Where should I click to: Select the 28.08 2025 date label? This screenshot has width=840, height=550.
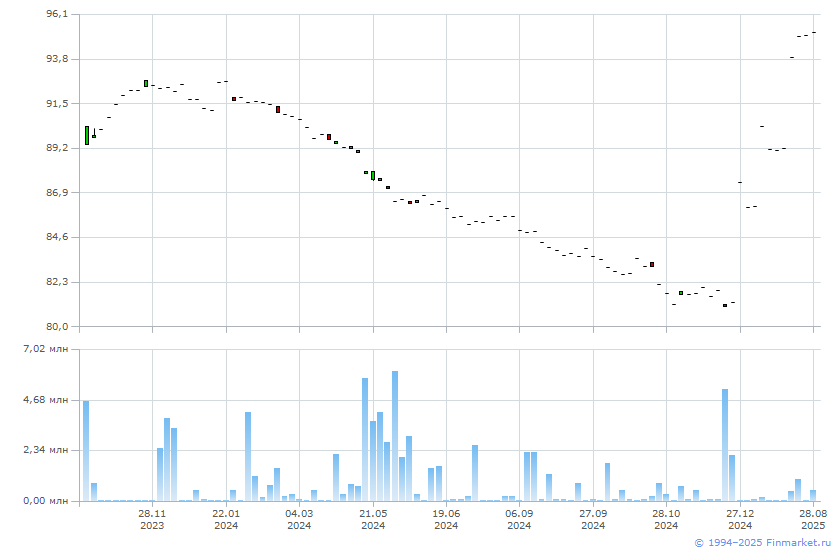(x=813, y=519)
